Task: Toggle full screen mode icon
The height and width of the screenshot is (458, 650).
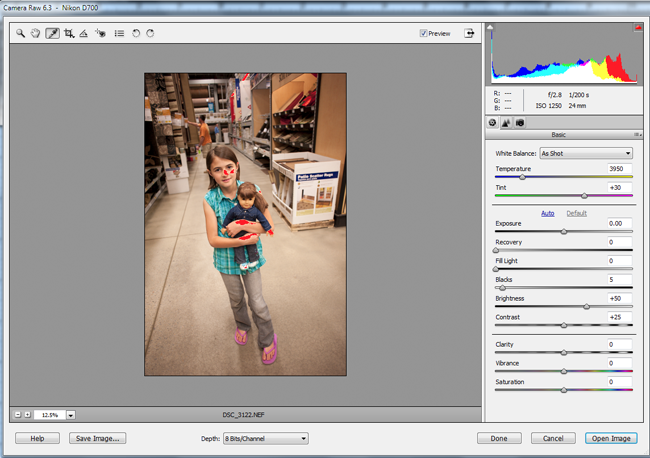Action: [469, 33]
